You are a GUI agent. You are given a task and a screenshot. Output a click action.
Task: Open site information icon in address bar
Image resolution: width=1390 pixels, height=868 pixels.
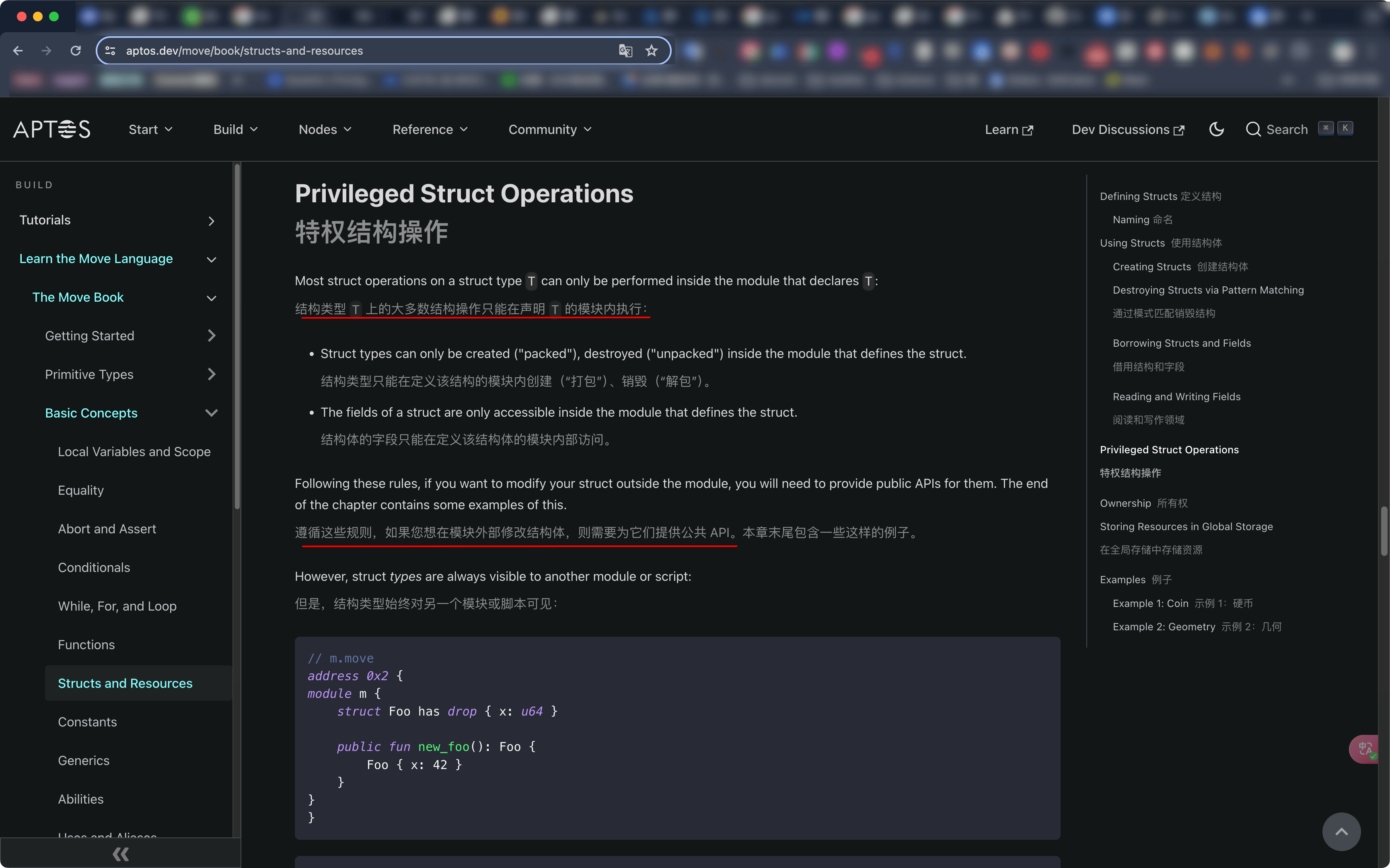[110, 51]
